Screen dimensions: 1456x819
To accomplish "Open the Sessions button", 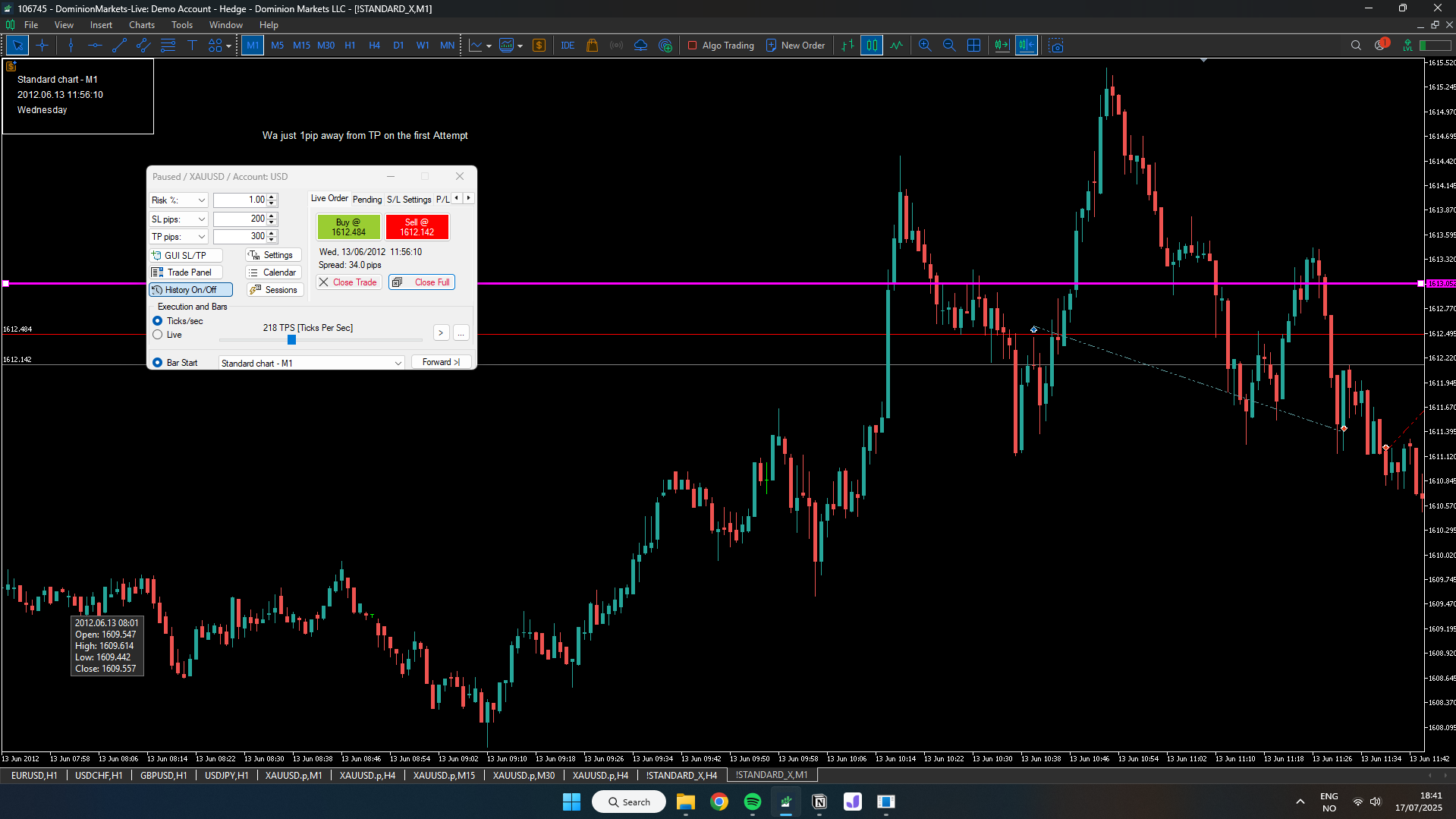I will (x=275, y=290).
